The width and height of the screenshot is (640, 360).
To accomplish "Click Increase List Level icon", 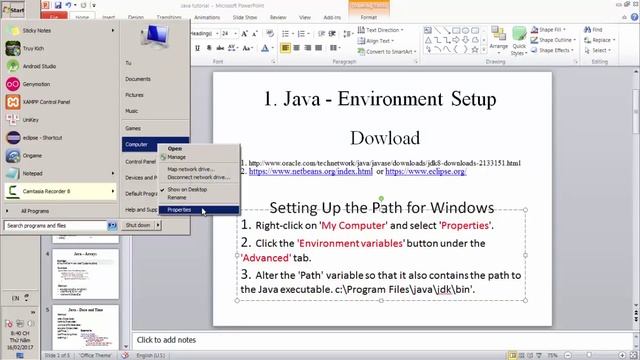I will (332, 33).
